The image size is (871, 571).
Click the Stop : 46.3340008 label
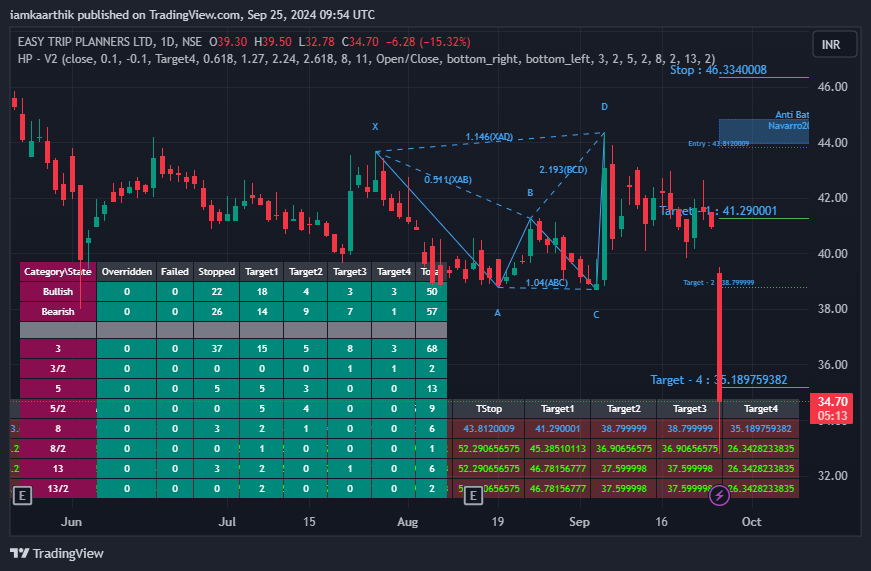[718, 70]
